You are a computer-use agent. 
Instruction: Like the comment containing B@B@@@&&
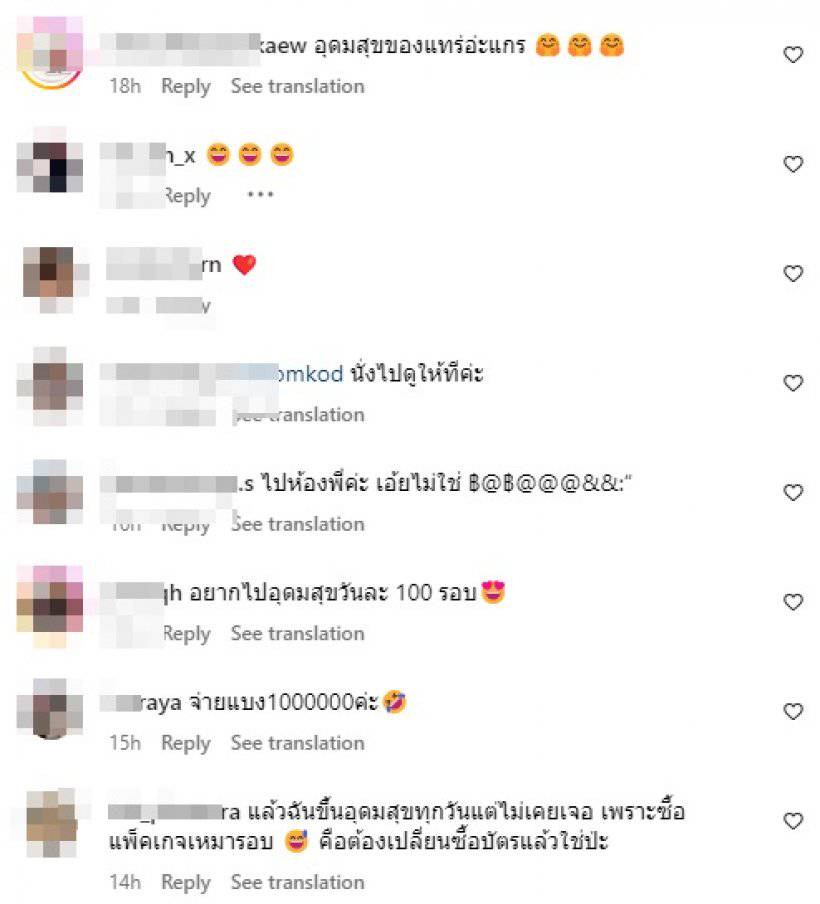pos(793,493)
